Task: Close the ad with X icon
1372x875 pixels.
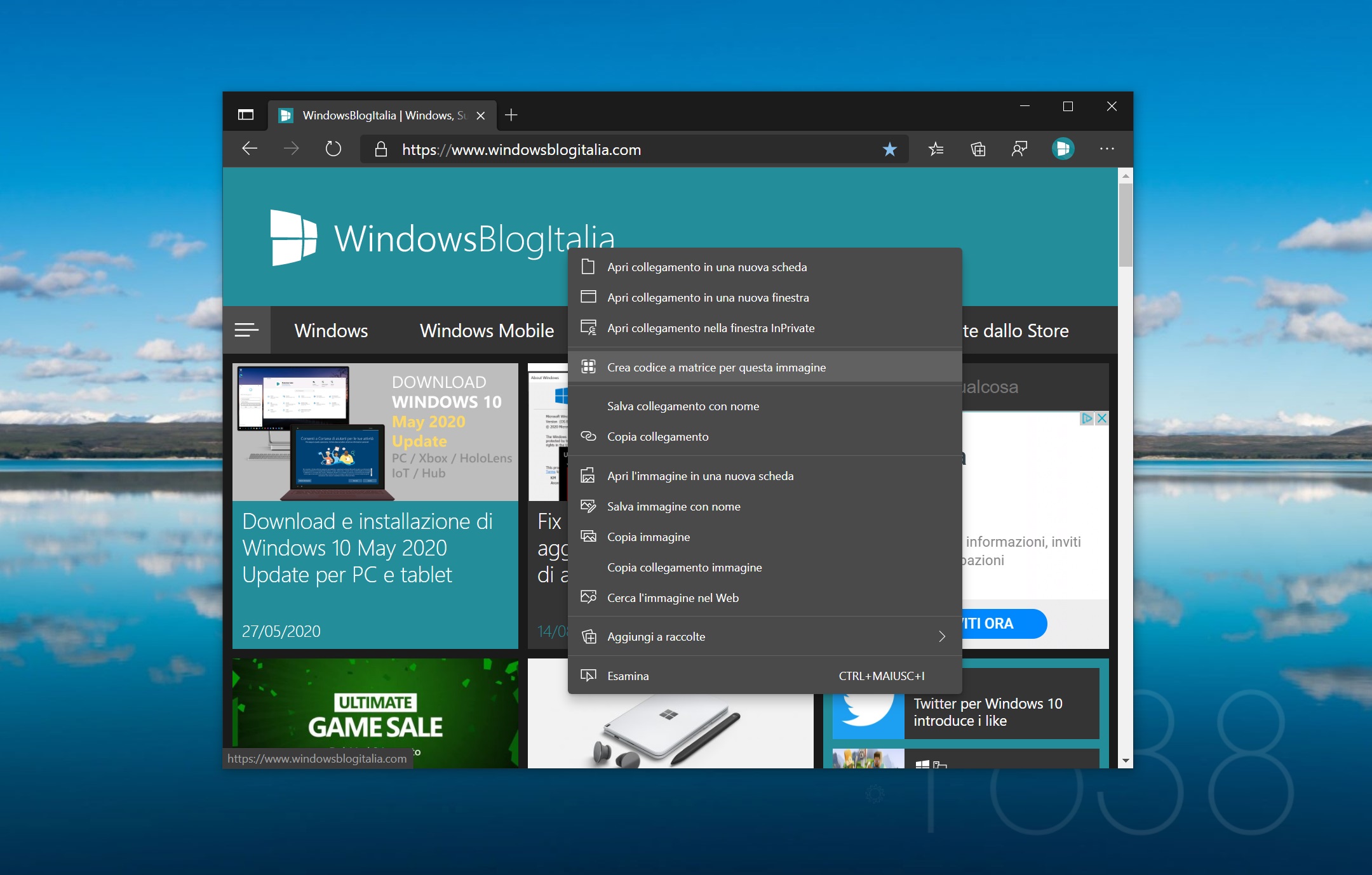Action: (x=1102, y=418)
